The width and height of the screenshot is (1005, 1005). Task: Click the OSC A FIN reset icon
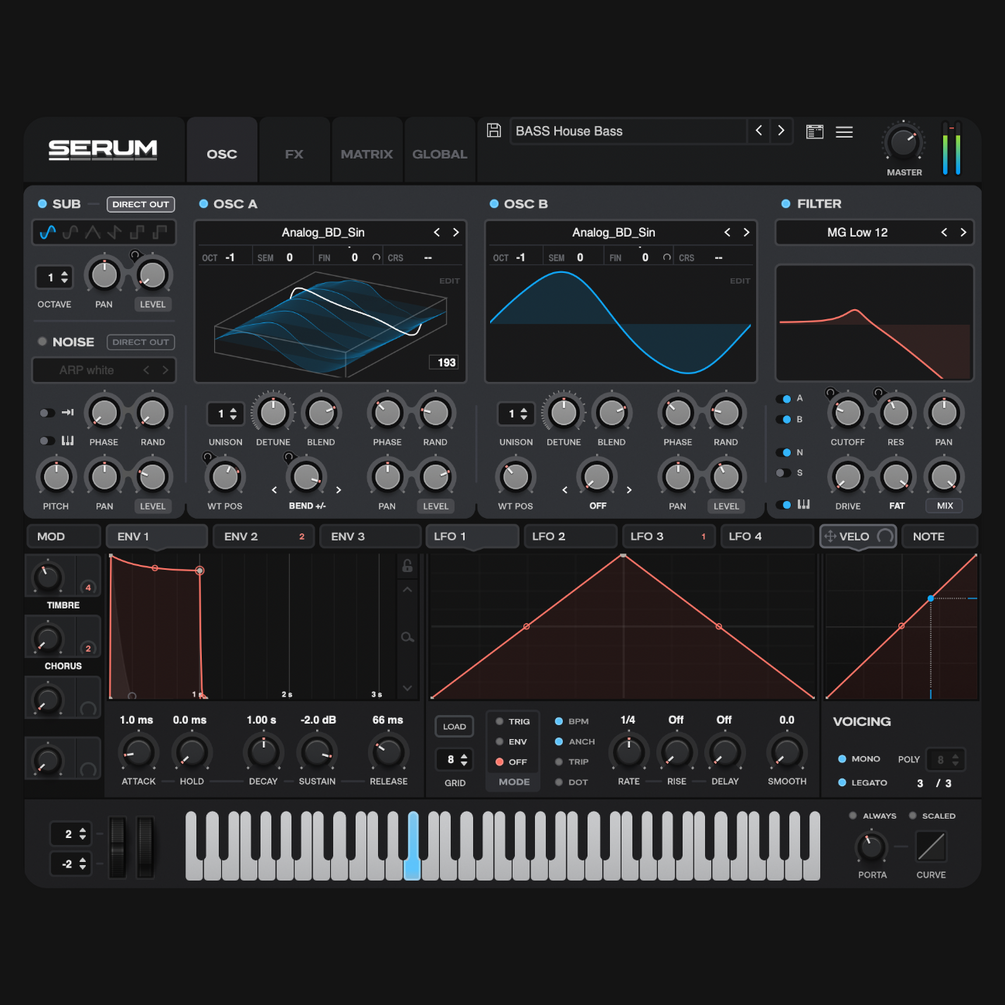376,257
